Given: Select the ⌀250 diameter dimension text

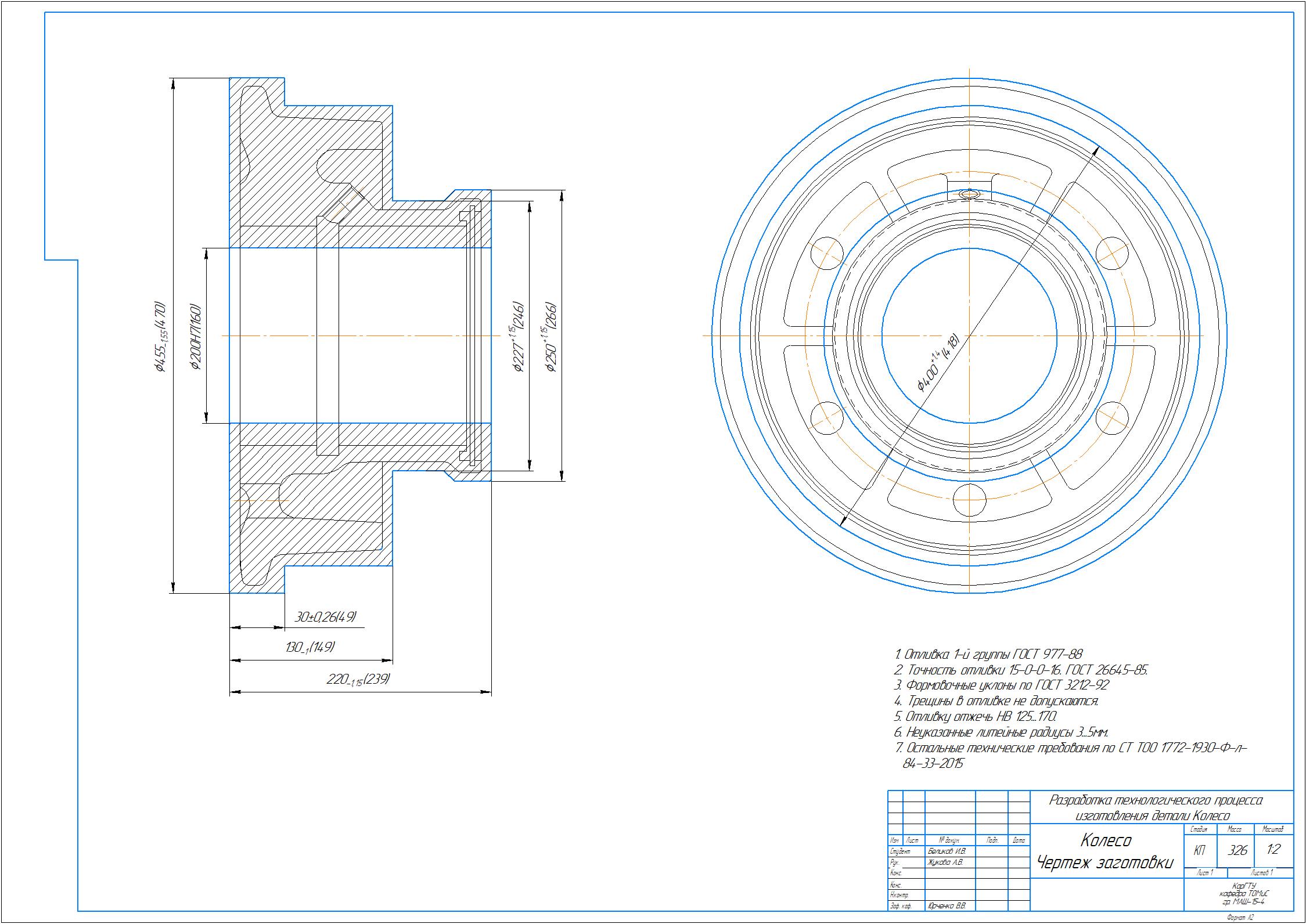Looking at the screenshot, I should (551, 335).
